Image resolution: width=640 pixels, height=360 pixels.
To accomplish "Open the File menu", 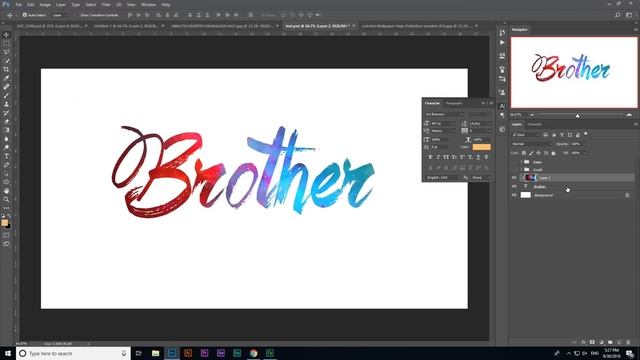I will [x=19, y=4].
